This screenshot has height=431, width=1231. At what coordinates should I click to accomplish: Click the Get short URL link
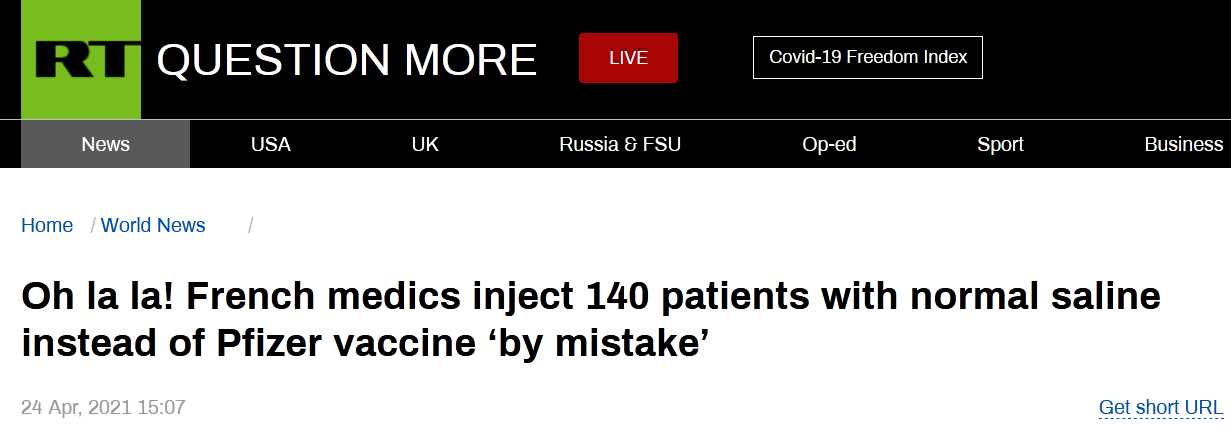(1161, 408)
